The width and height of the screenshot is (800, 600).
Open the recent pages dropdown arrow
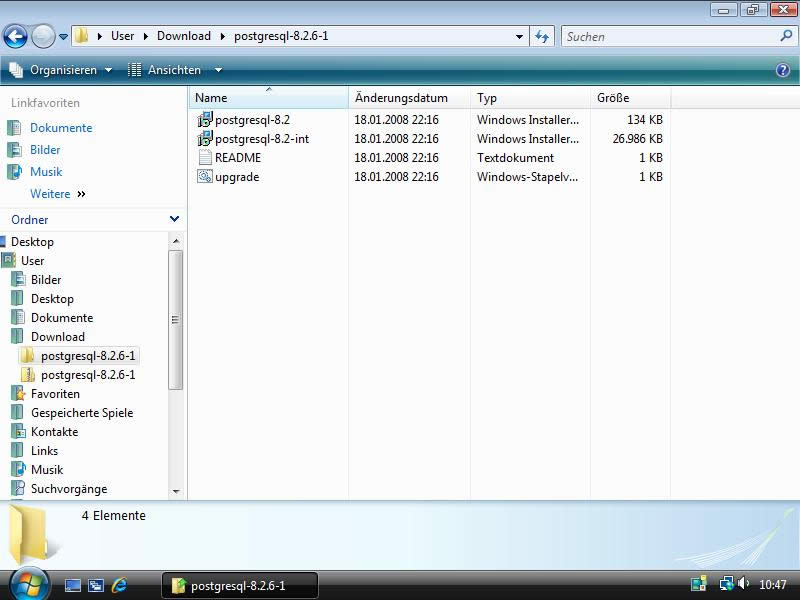(x=63, y=37)
